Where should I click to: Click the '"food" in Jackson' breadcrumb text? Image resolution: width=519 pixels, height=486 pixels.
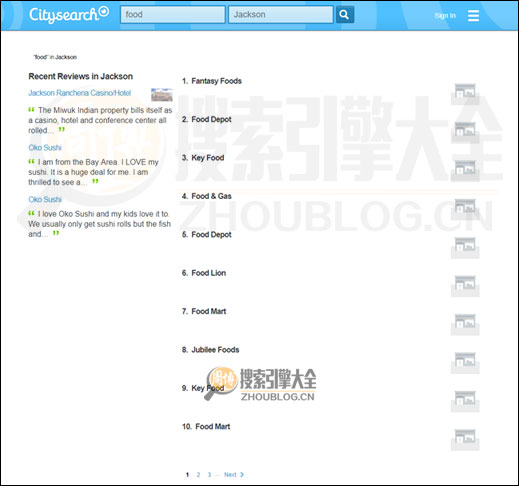(x=55, y=57)
